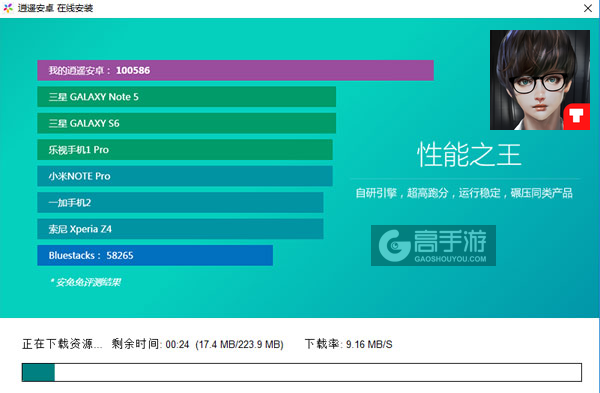Select the purple 100586 score bar
Screen dimensions: 600x393
coord(235,70)
